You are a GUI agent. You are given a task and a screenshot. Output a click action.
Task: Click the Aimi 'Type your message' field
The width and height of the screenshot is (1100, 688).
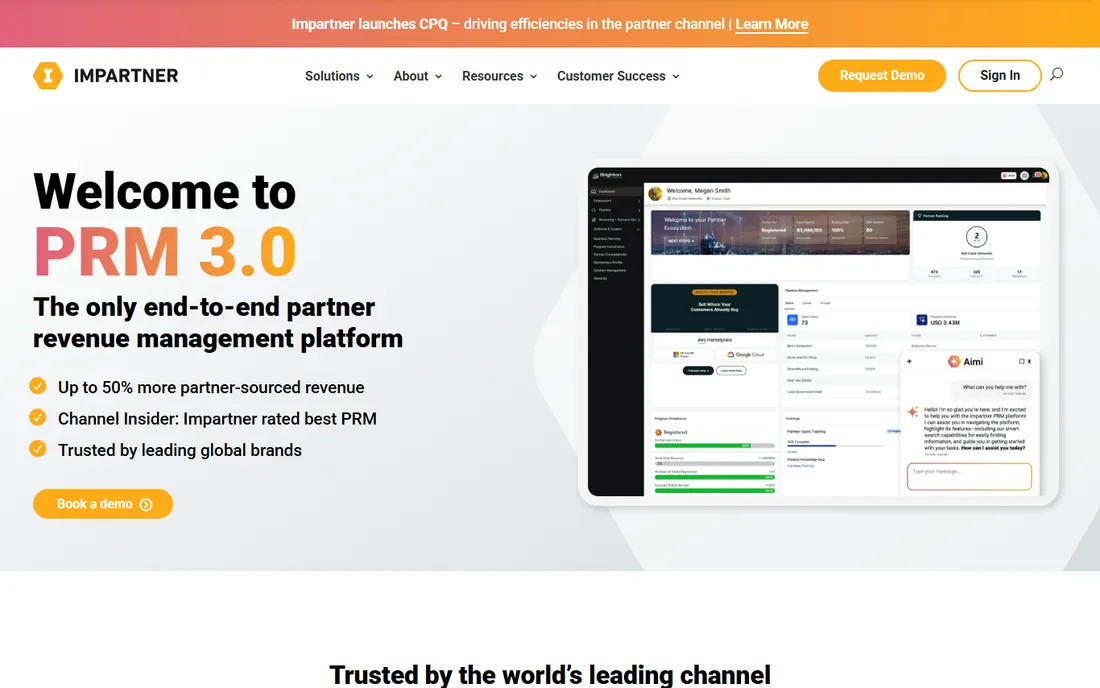[x=969, y=476]
